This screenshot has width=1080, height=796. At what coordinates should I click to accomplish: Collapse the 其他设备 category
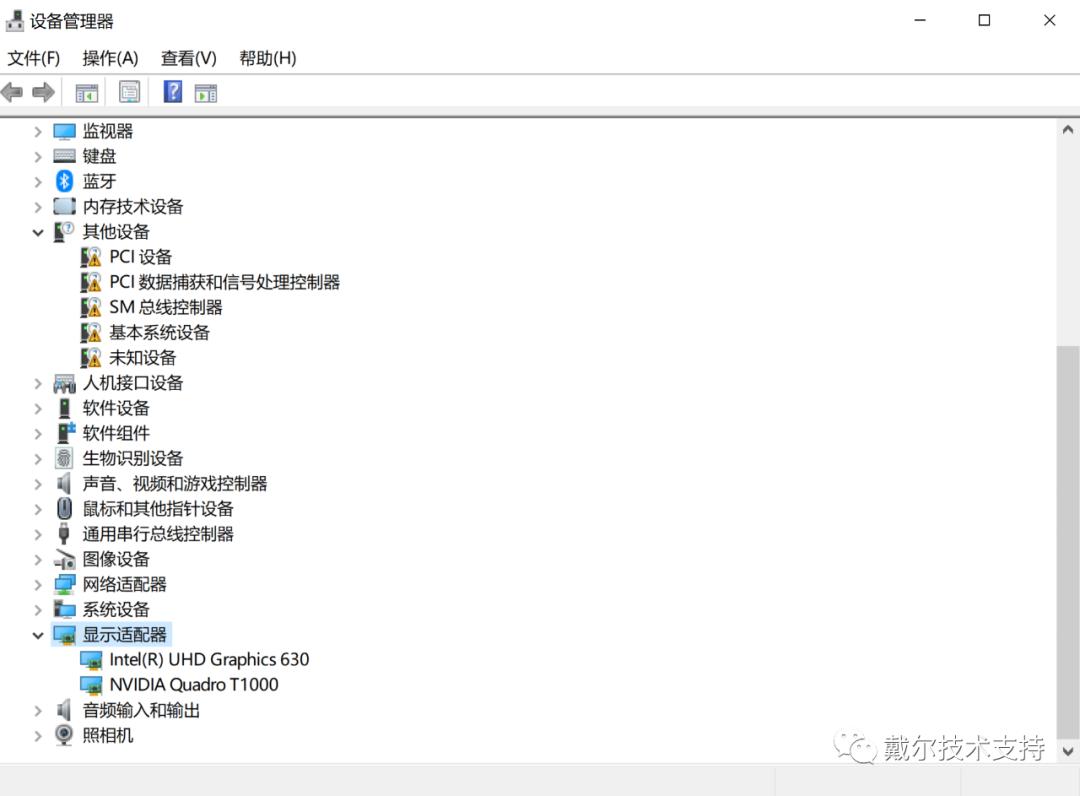[x=37, y=231]
